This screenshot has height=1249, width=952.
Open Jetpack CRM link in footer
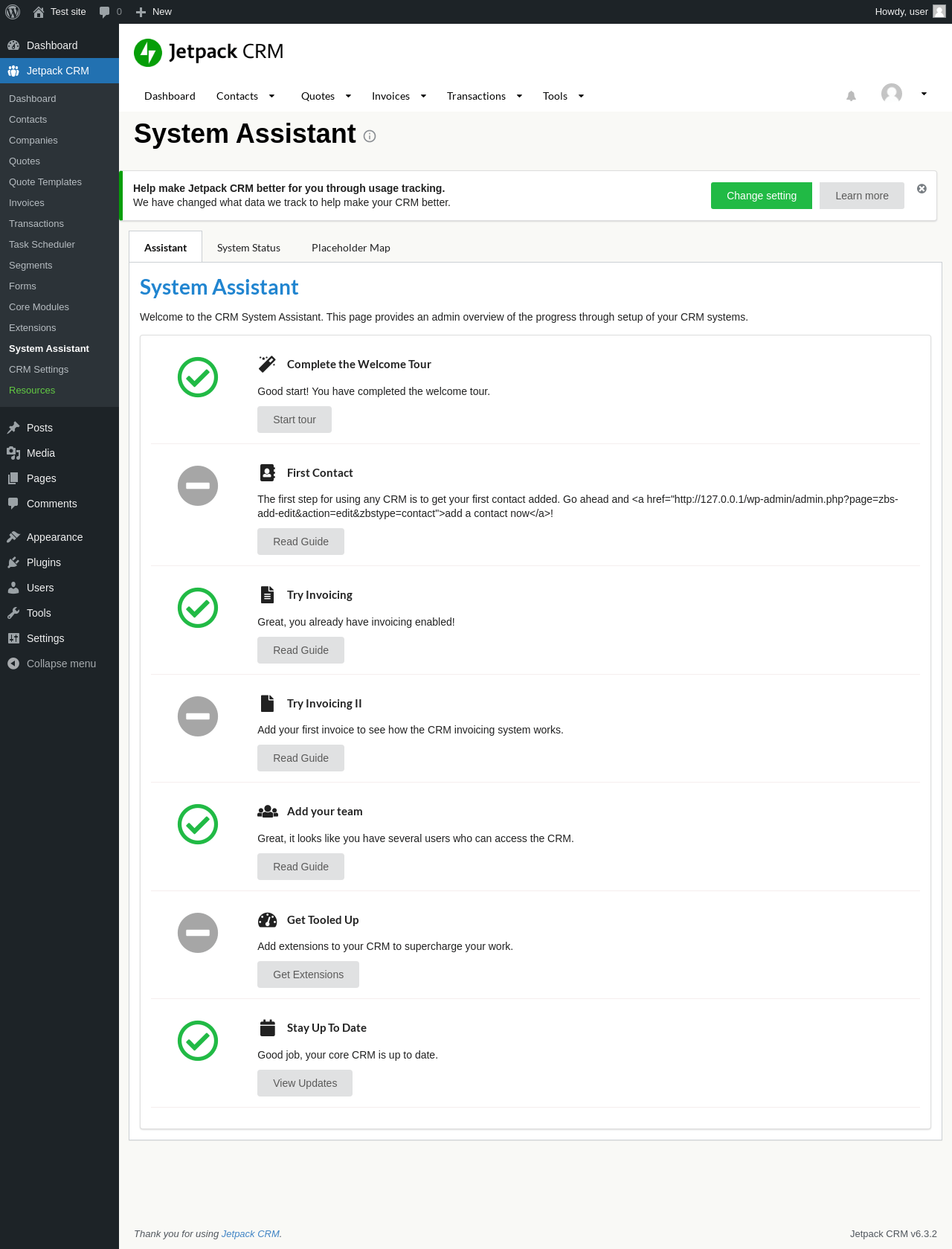click(x=250, y=1233)
